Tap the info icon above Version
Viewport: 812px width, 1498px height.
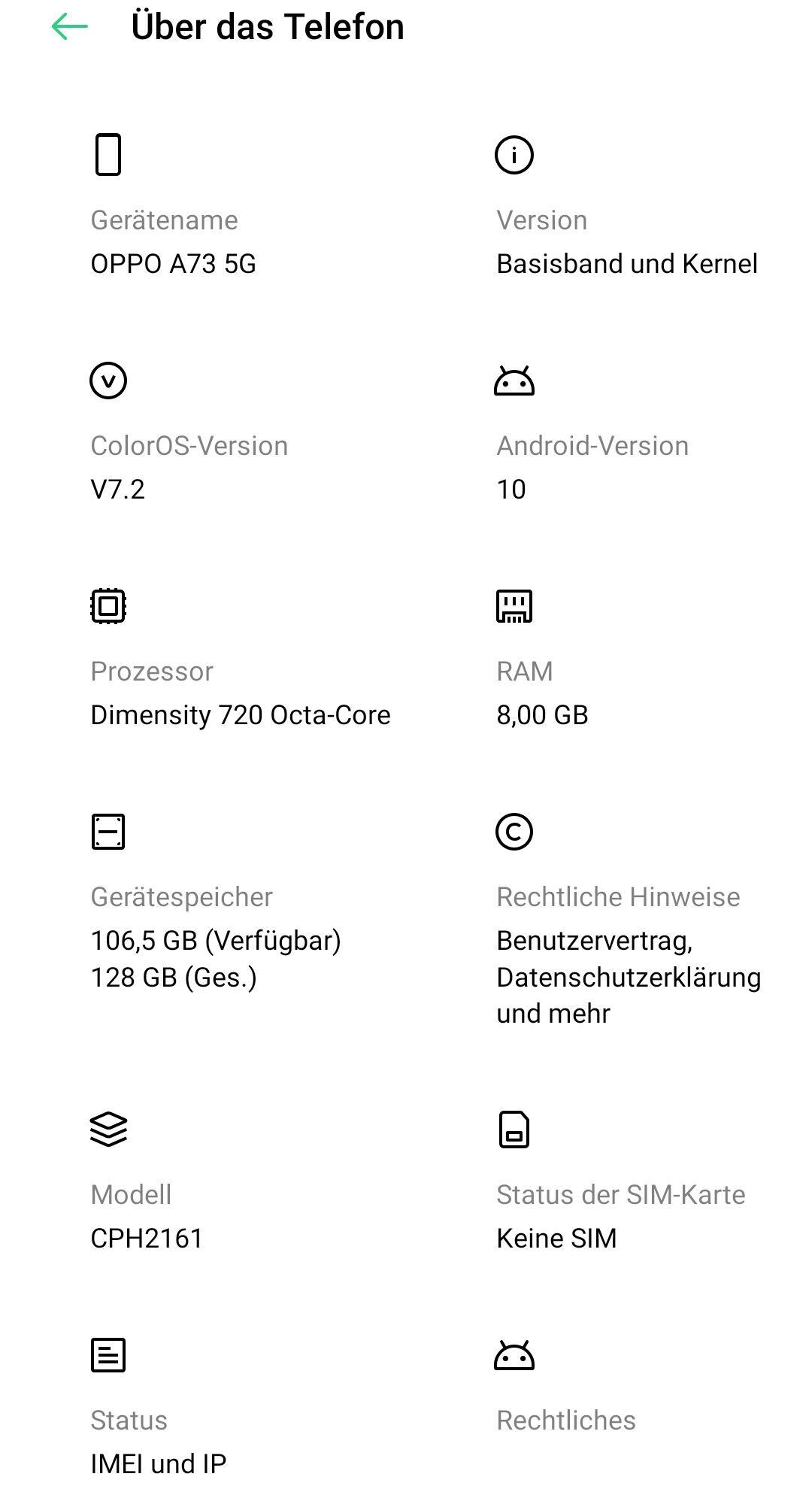pos(514,155)
